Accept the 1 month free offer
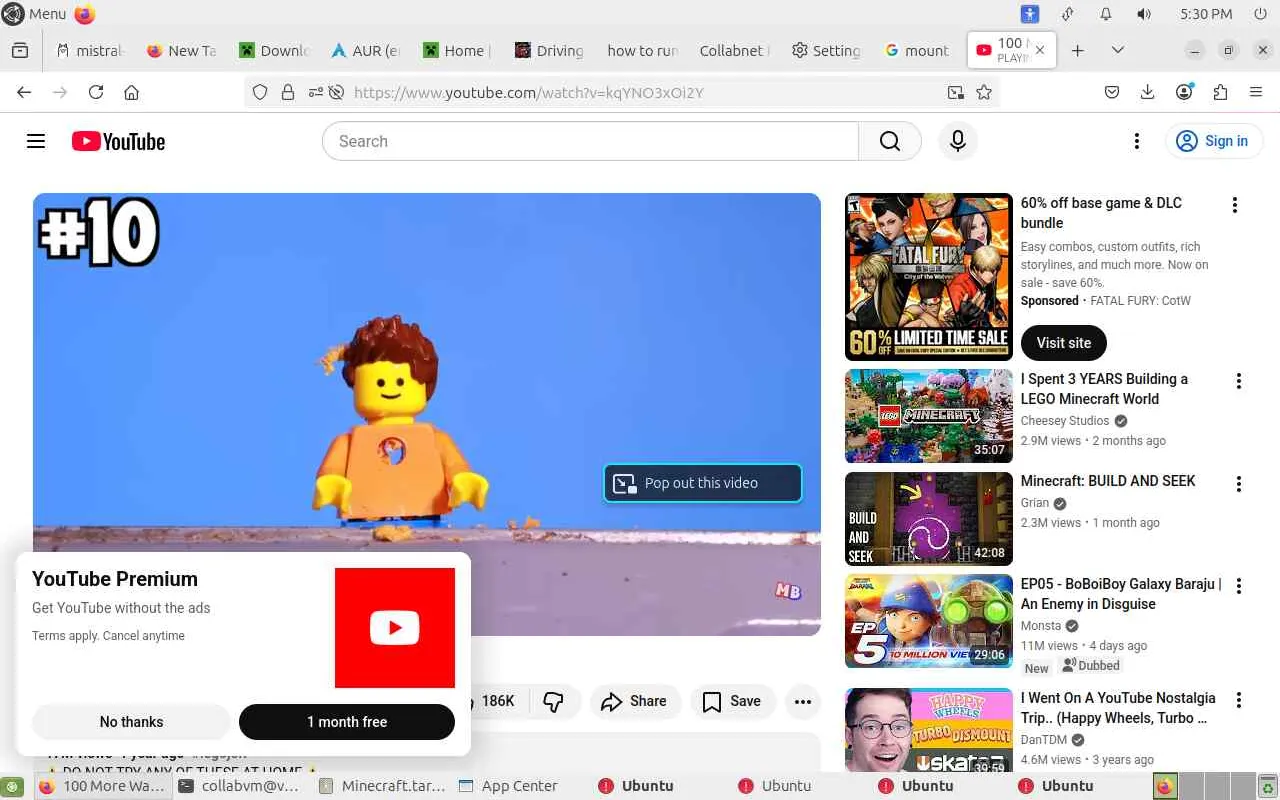 347,722
